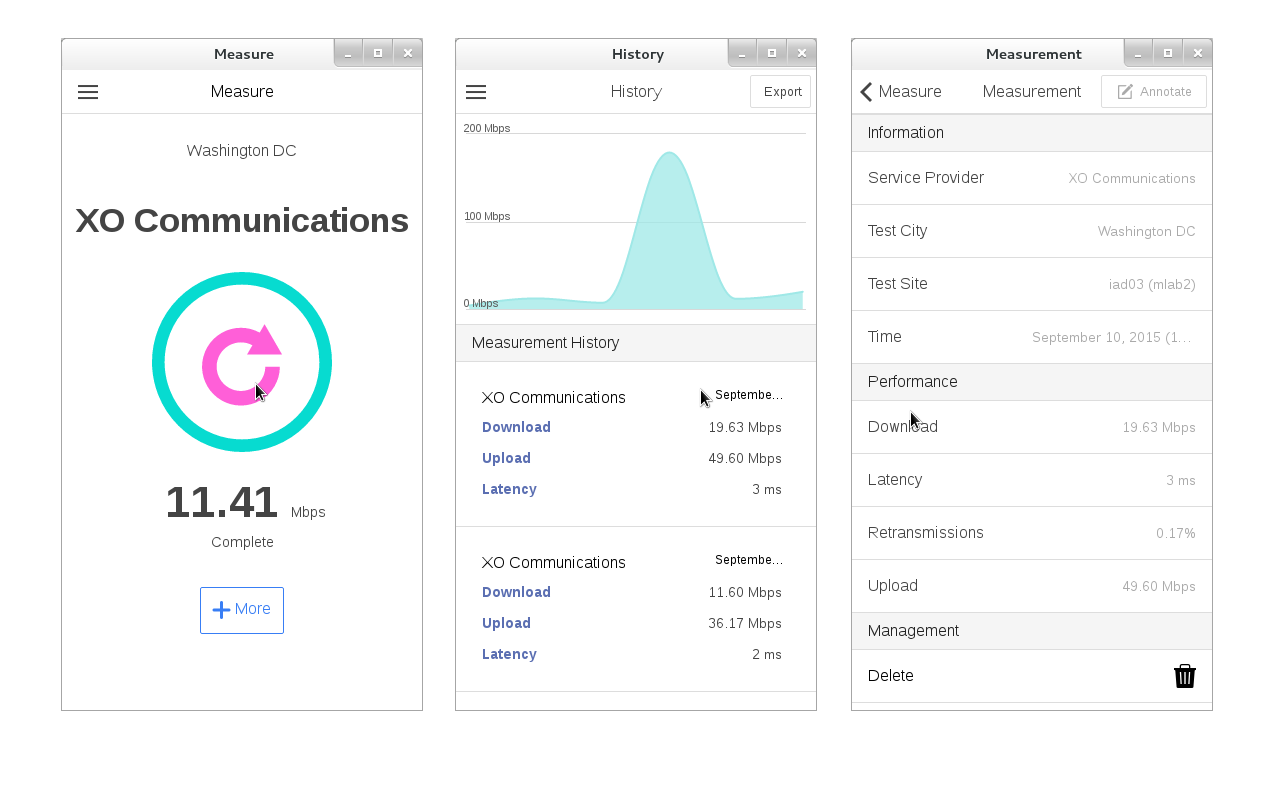Screen dimensions: 1280x800
Task: Click the 100 Mbps axis label
Action: [x=487, y=216]
